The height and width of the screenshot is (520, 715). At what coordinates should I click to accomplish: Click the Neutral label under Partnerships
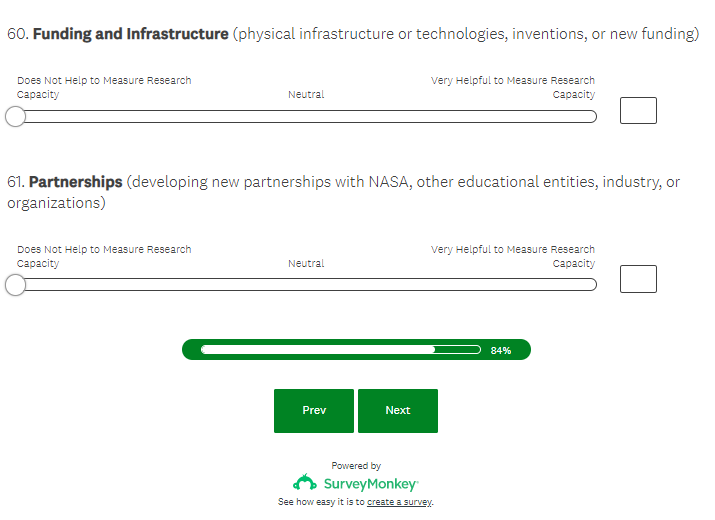pos(306,264)
